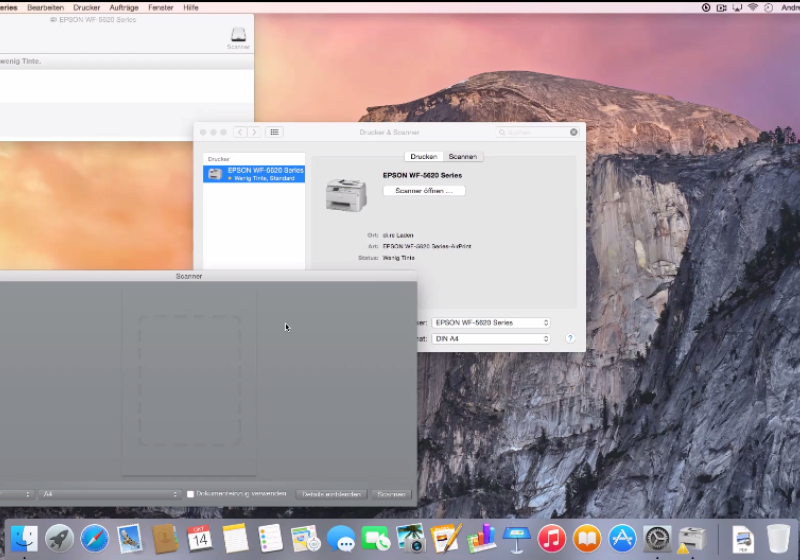
Task: Open the Fenster menu
Action: [160, 7]
